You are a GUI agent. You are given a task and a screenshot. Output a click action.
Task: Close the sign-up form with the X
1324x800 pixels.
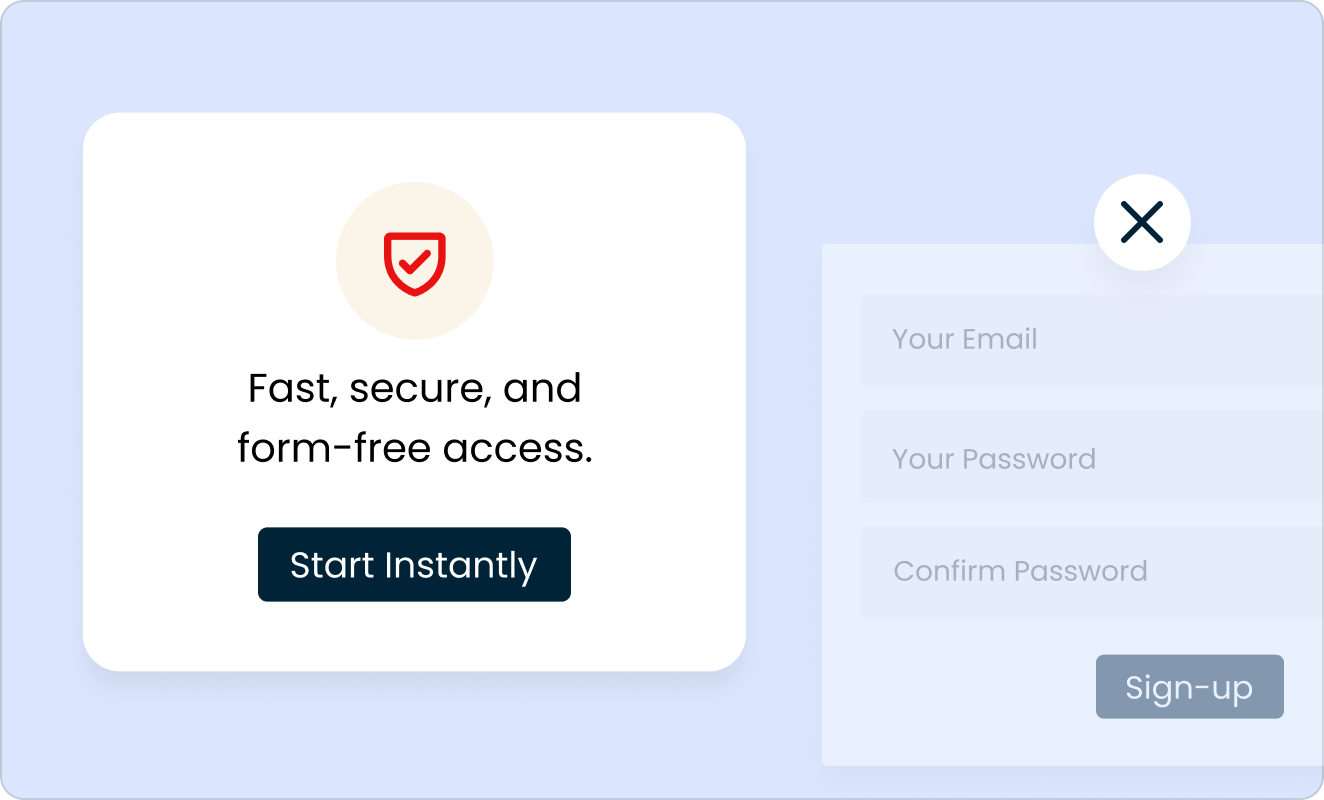point(1142,222)
